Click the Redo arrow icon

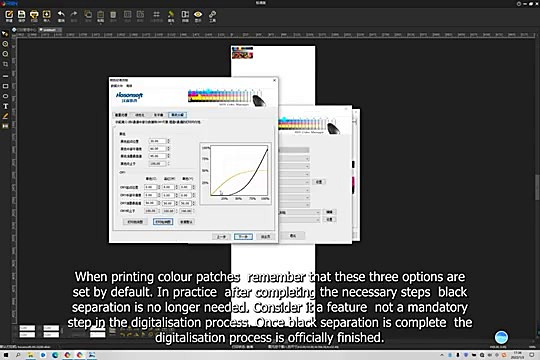coord(74,16)
